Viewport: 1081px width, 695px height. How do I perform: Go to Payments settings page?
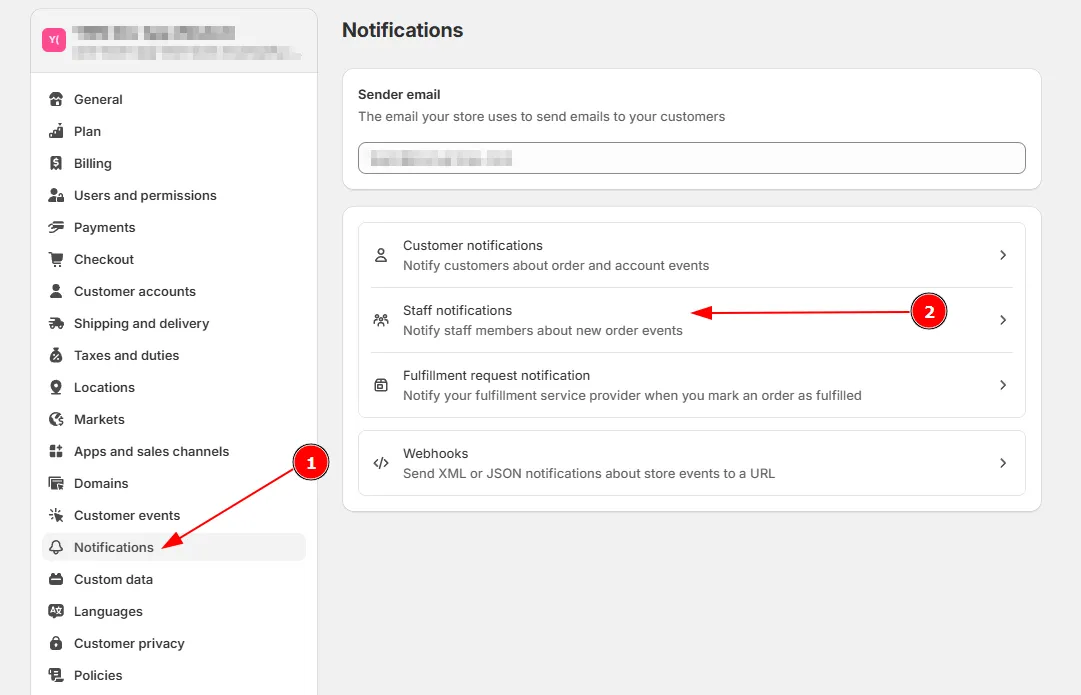[104, 227]
